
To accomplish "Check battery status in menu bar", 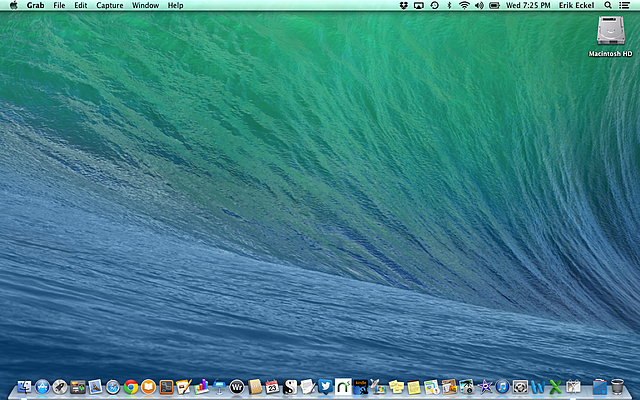I will 494,5.
